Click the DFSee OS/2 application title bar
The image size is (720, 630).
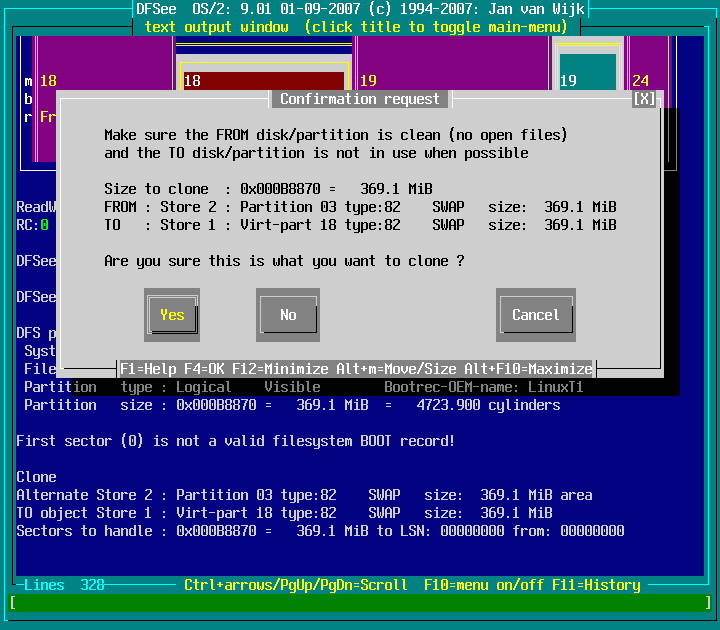[x=359, y=9]
